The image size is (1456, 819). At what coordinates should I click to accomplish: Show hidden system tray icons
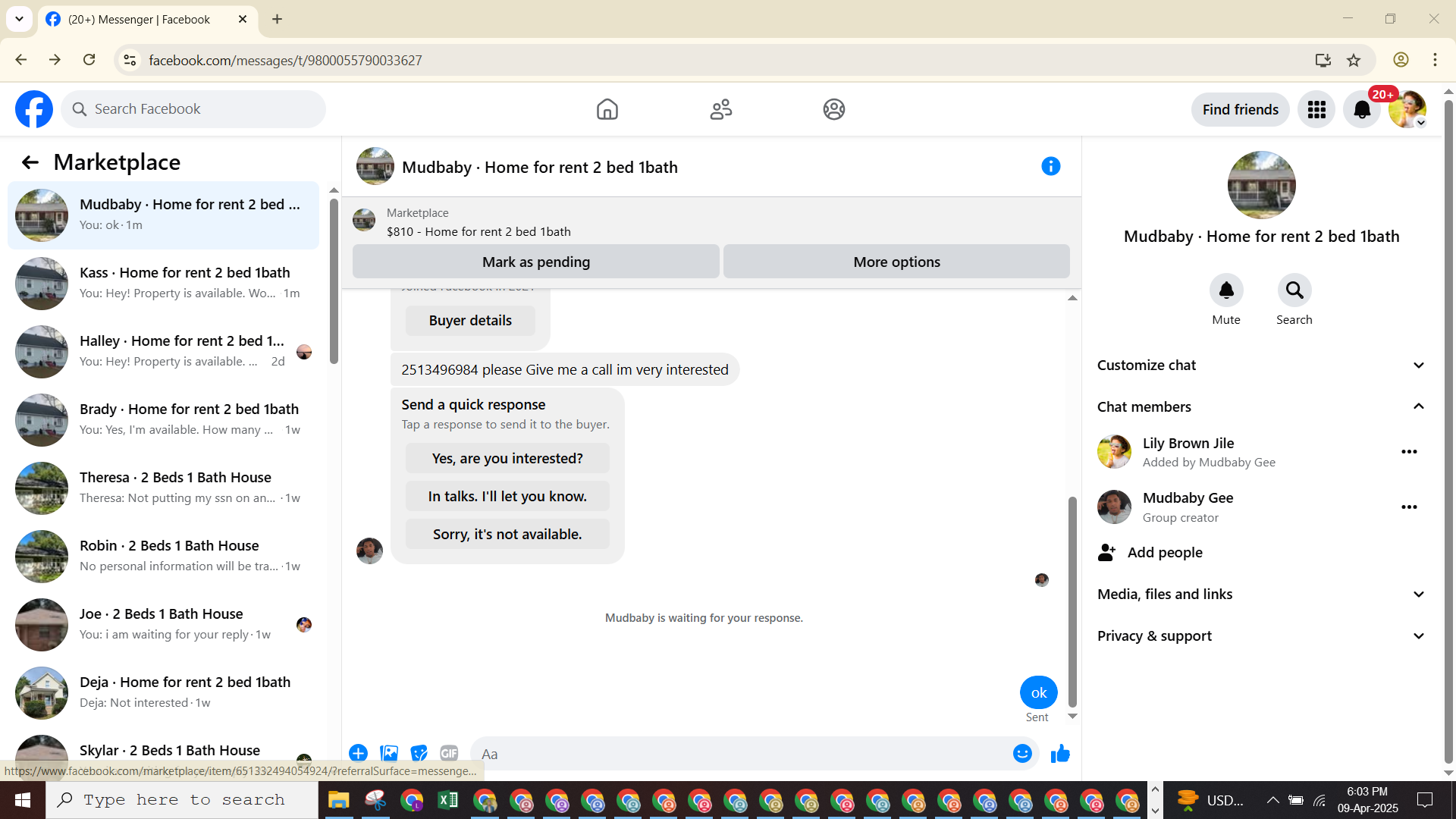1273,800
